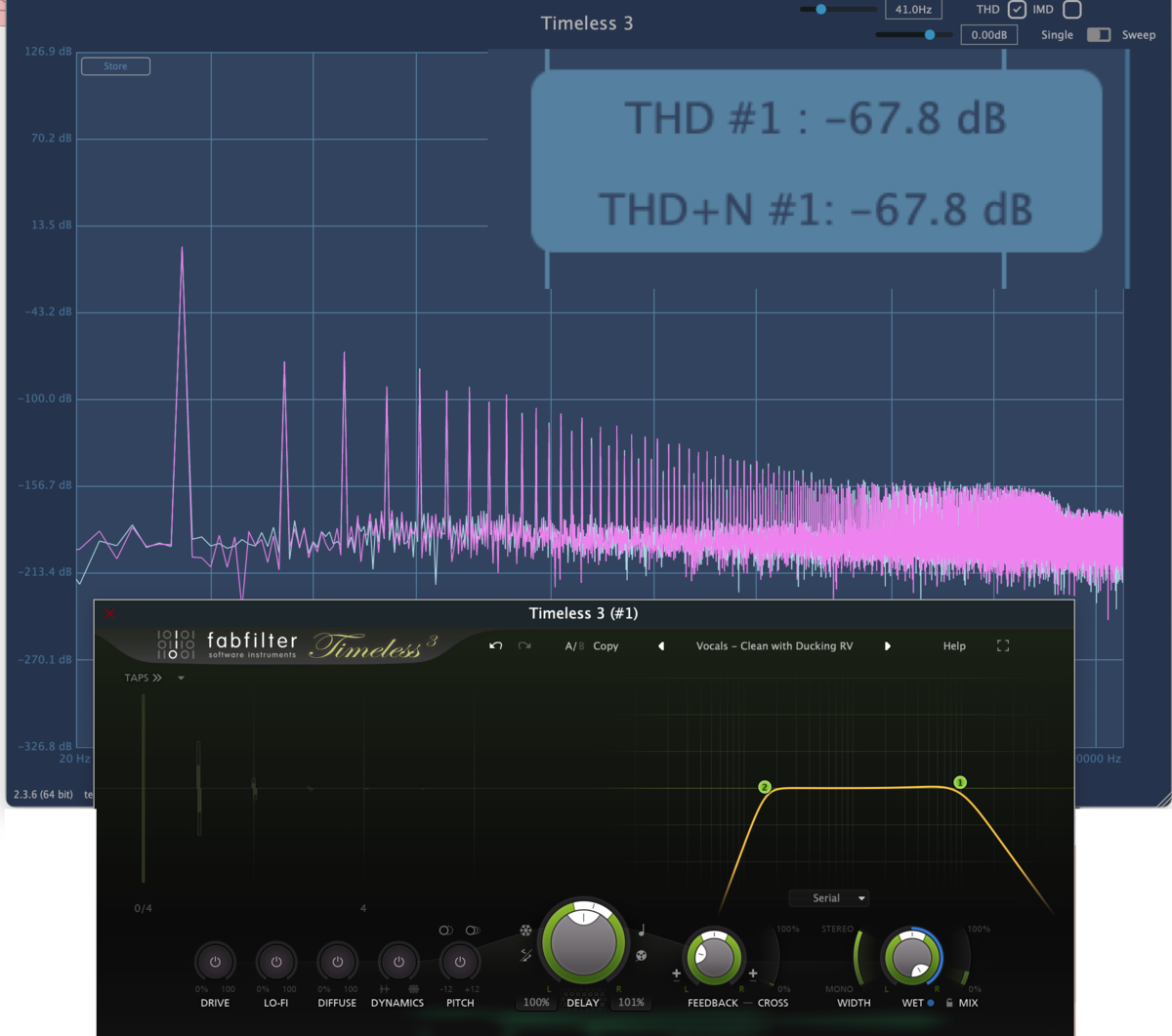This screenshot has width=1172, height=1036.
Task: Click the Store button
Action: 114,65
